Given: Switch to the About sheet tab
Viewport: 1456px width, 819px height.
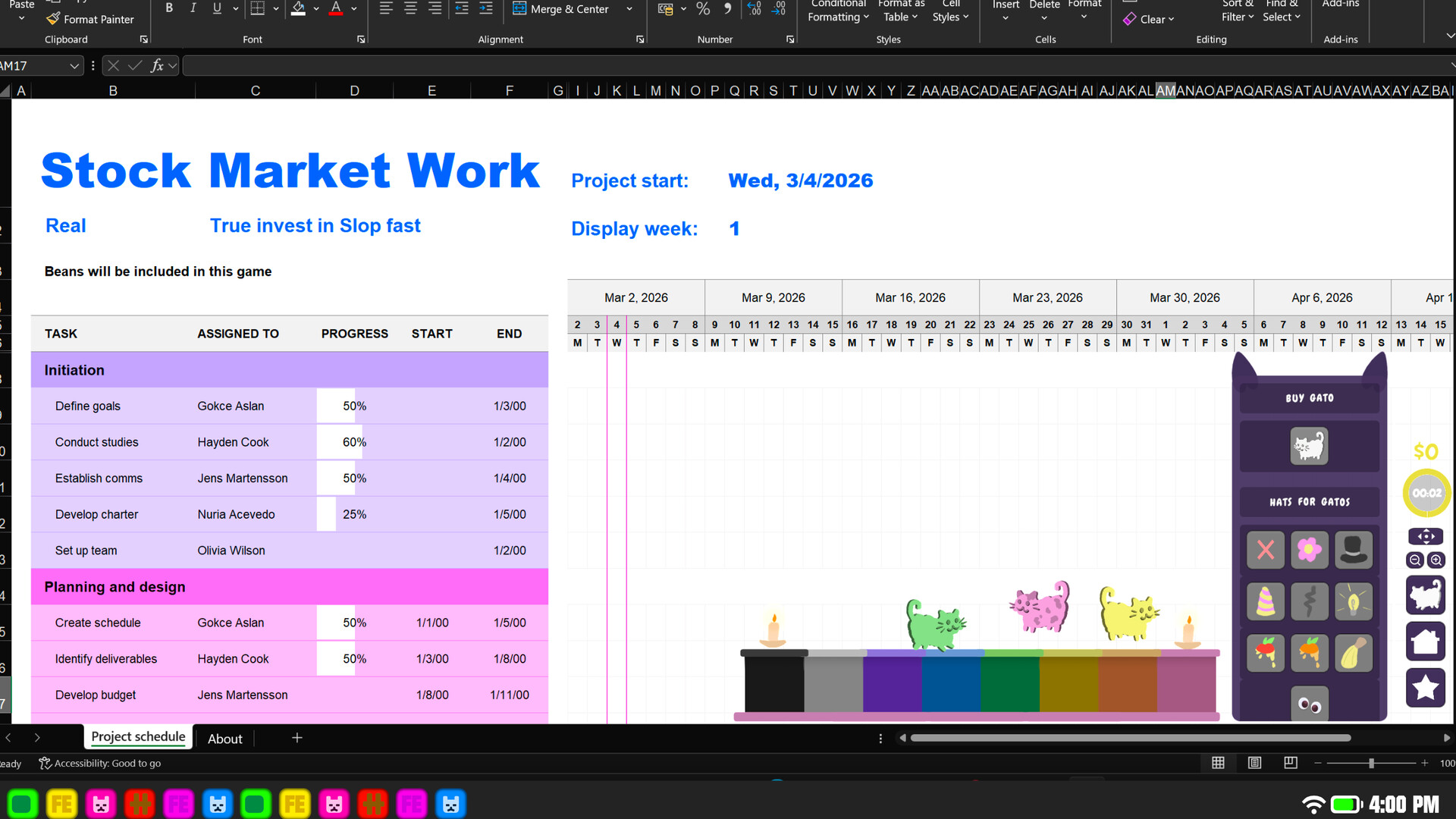Looking at the screenshot, I should pyautogui.click(x=224, y=739).
